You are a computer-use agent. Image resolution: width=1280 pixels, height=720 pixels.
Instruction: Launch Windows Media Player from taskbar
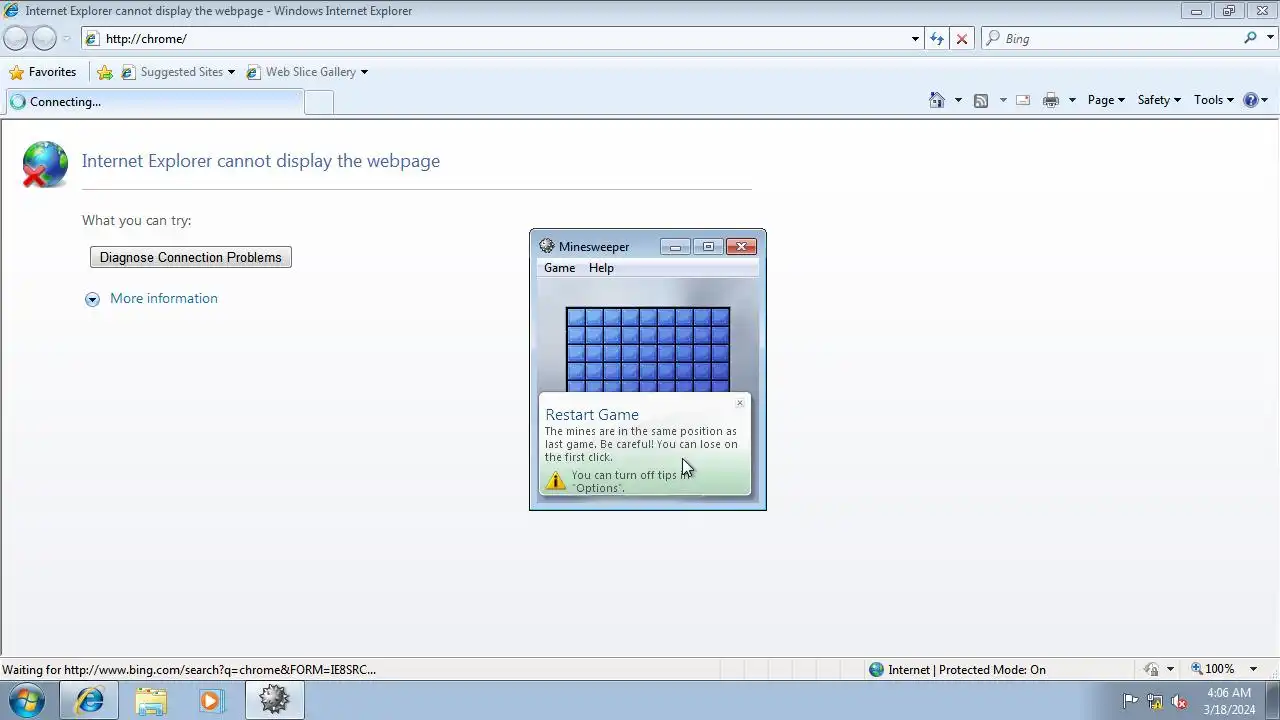coord(211,700)
